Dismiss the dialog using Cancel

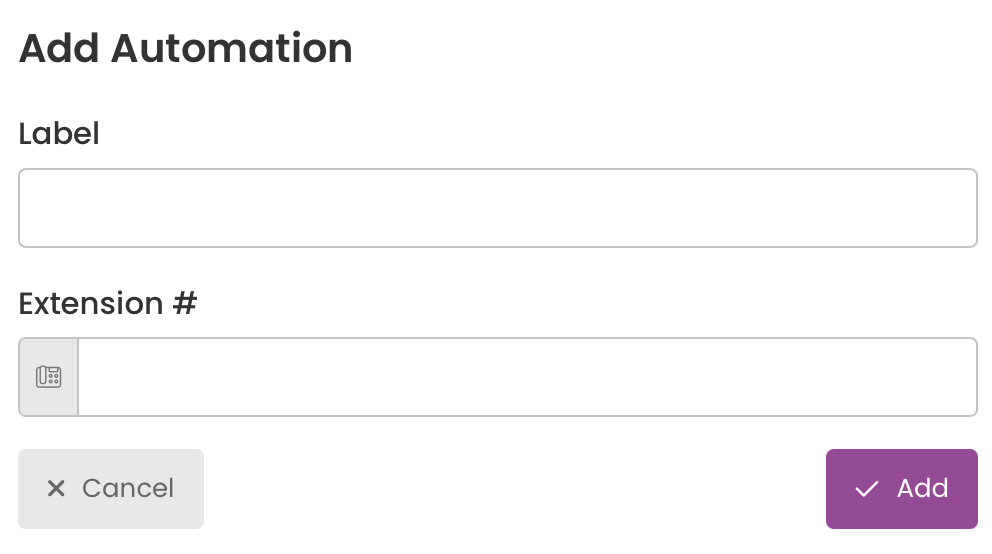pyautogui.click(x=111, y=489)
